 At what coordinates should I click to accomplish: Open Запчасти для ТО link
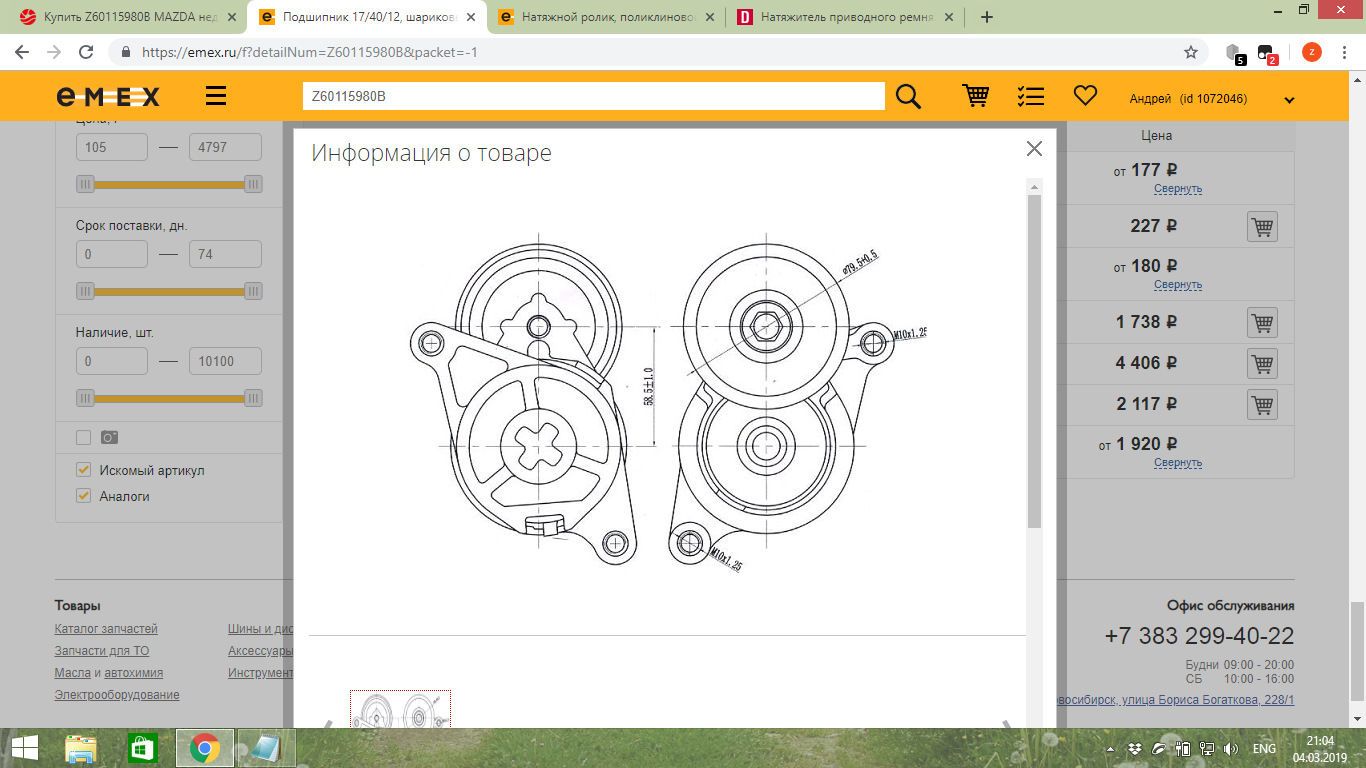click(102, 651)
